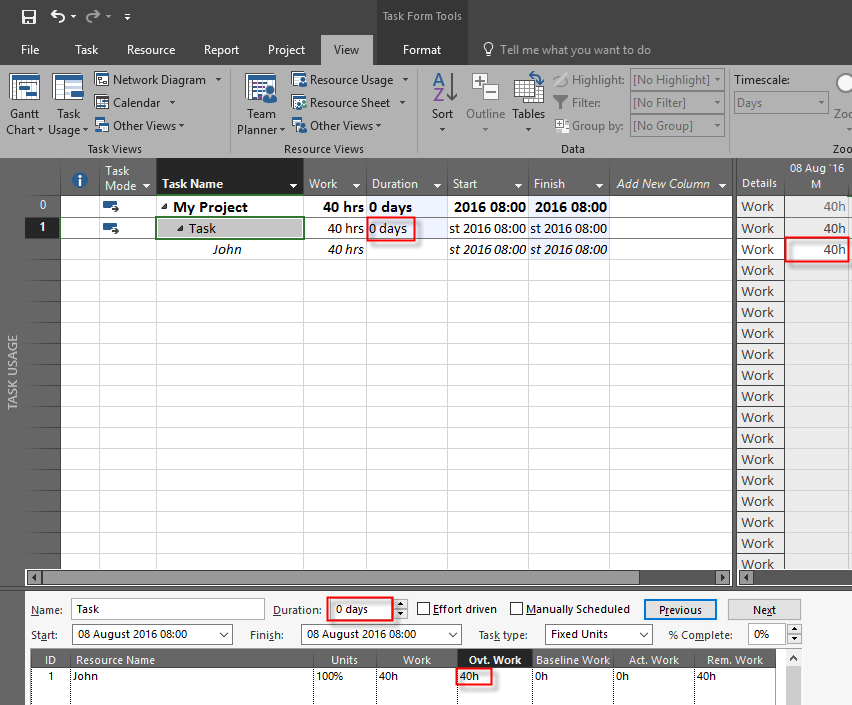Click the Next button
The width and height of the screenshot is (852, 705).
[764, 610]
